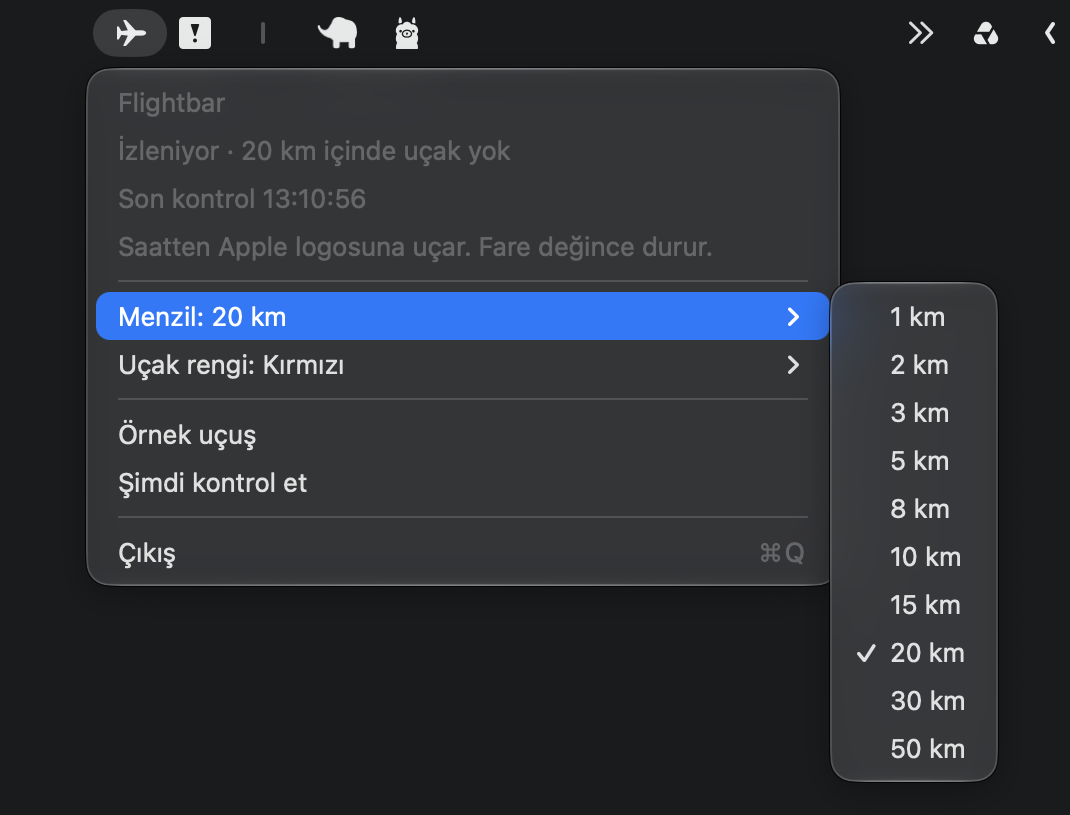Click 'Saatten Apple logosuna uçar' hint line

tap(415, 246)
